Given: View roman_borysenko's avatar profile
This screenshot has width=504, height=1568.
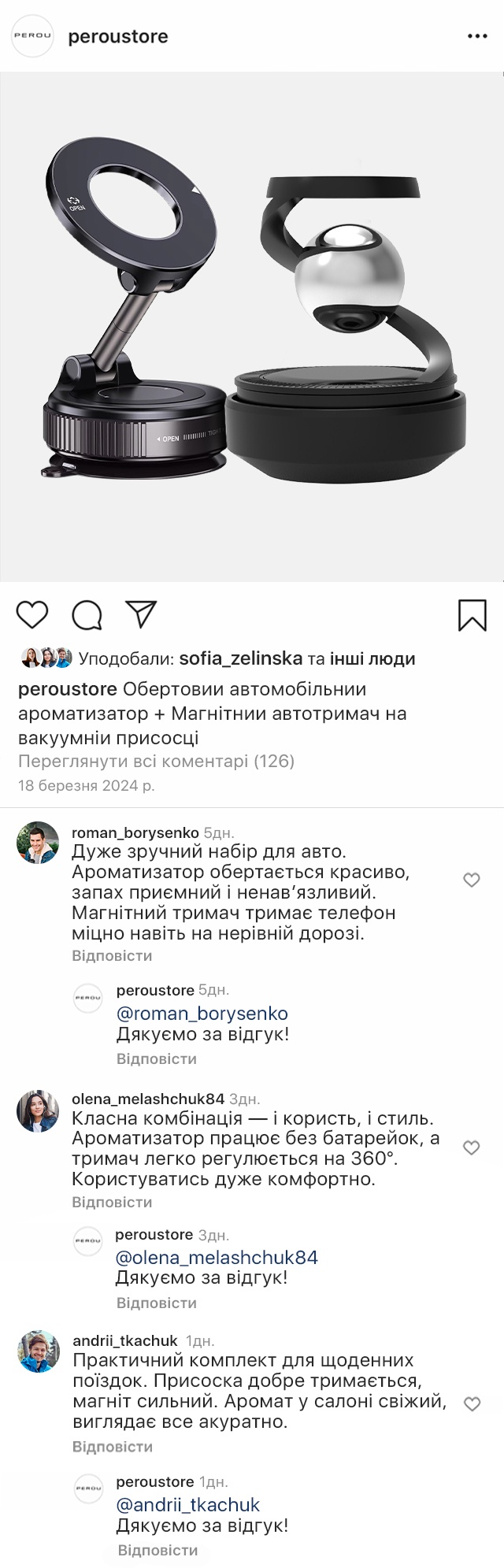Looking at the screenshot, I should tap(39, 843).
